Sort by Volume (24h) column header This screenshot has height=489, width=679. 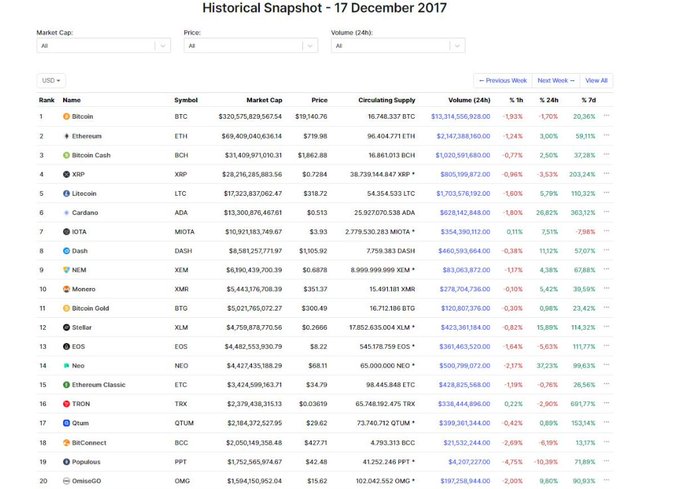(x=469, y=100)
